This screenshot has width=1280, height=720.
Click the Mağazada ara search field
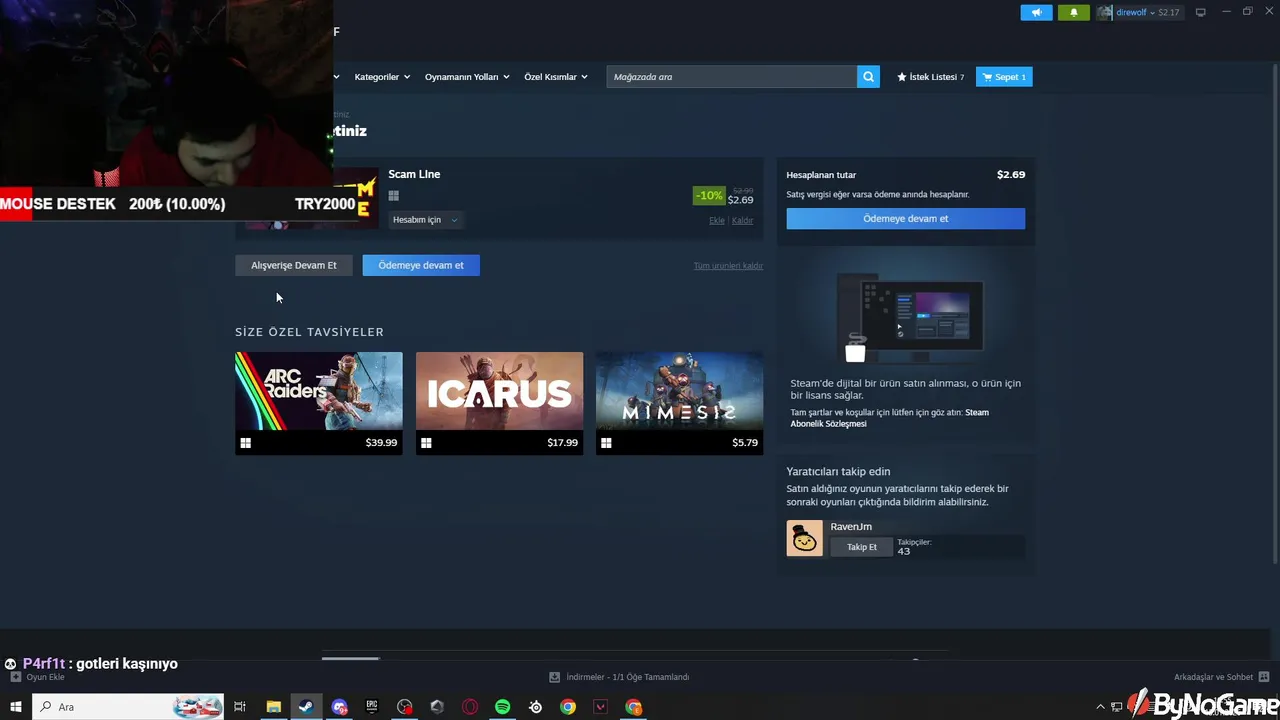731,77
